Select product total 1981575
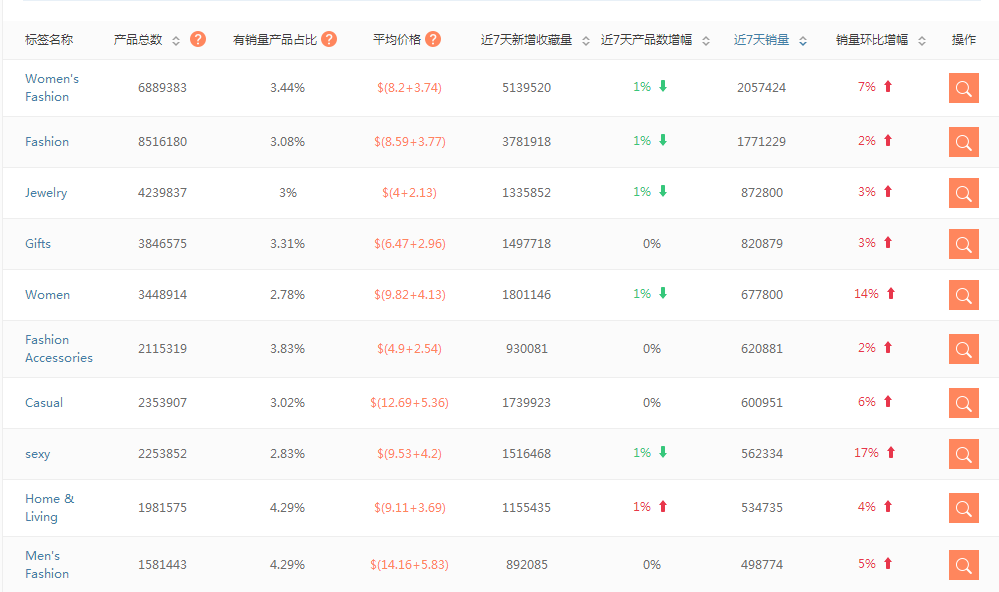The image size is (999, 592). point(162,508)
